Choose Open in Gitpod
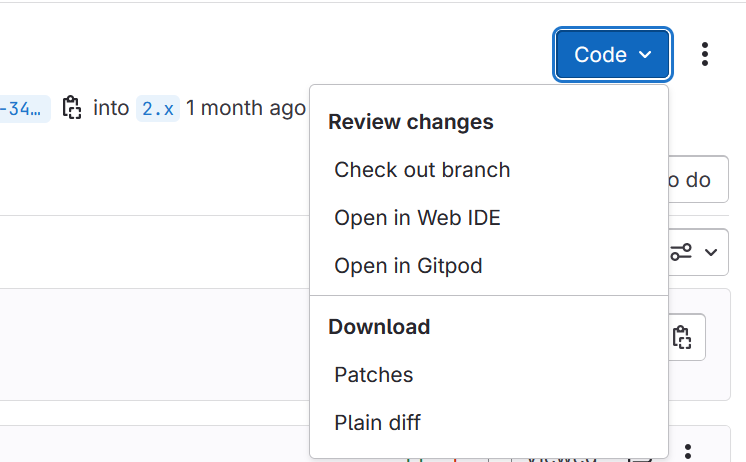746x462 pixels. click(x=408, y=266)
